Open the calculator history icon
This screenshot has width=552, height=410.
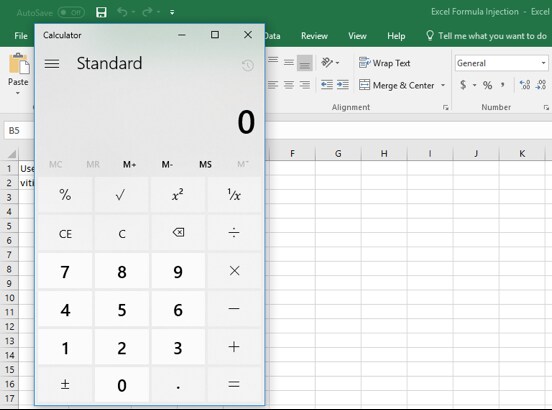247,65
